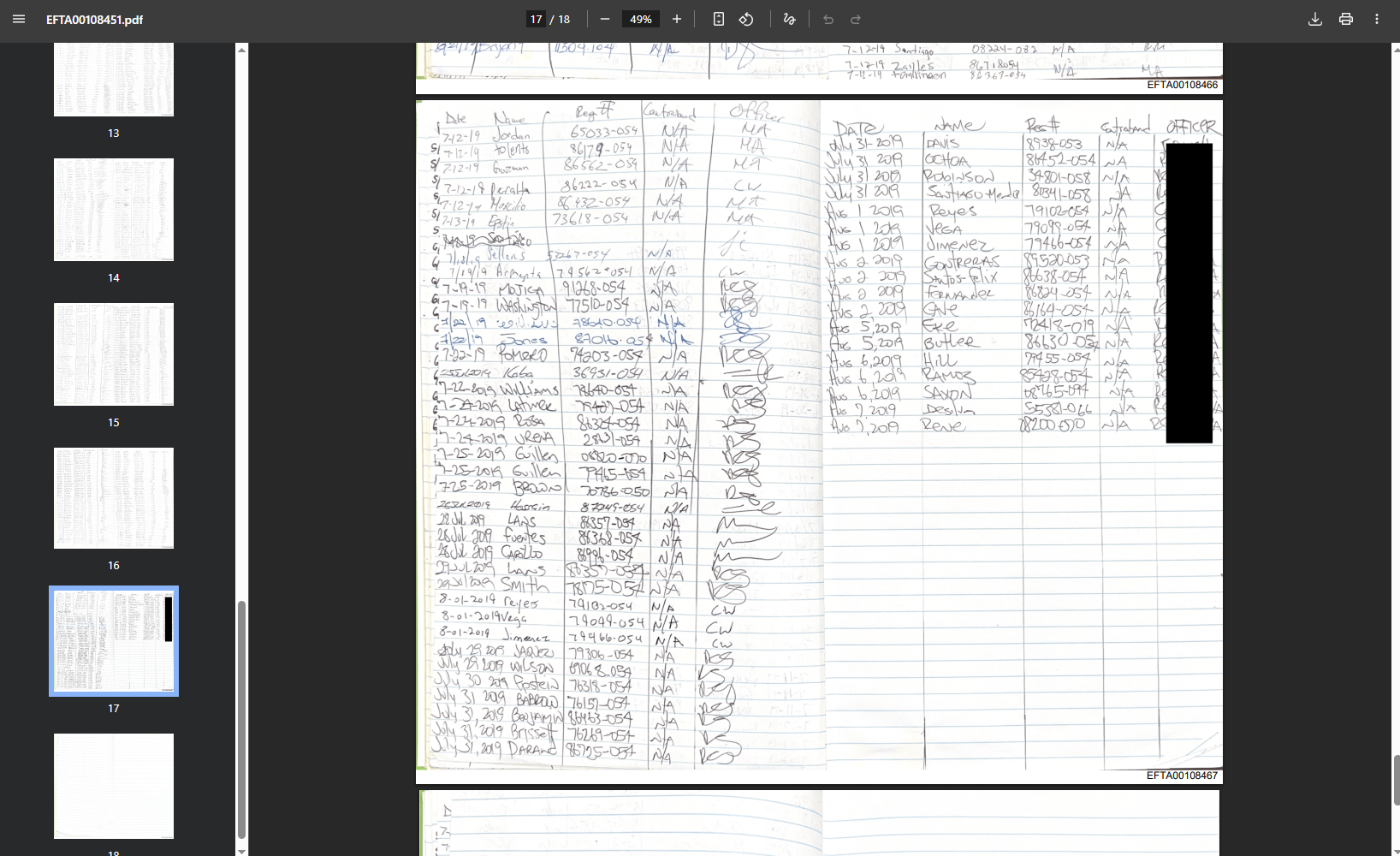Open page 13 thumbnail
1400x856 pixels.
114,79
